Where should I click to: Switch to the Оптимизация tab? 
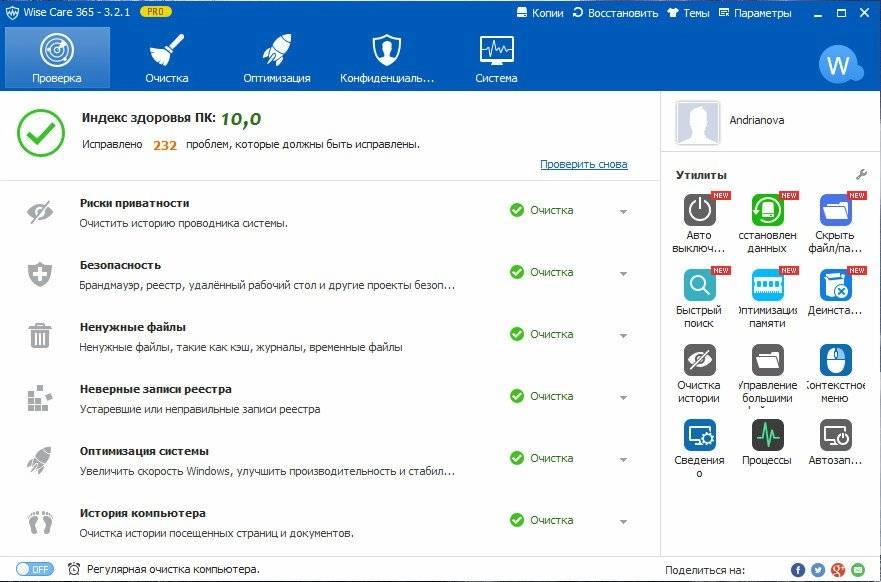point(276,58)
